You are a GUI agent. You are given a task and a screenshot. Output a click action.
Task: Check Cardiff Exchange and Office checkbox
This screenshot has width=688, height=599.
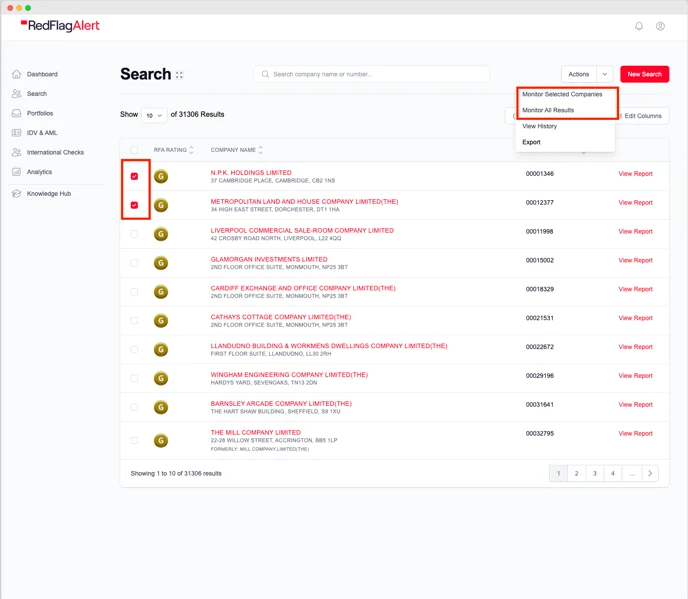[x=134, y=292]
